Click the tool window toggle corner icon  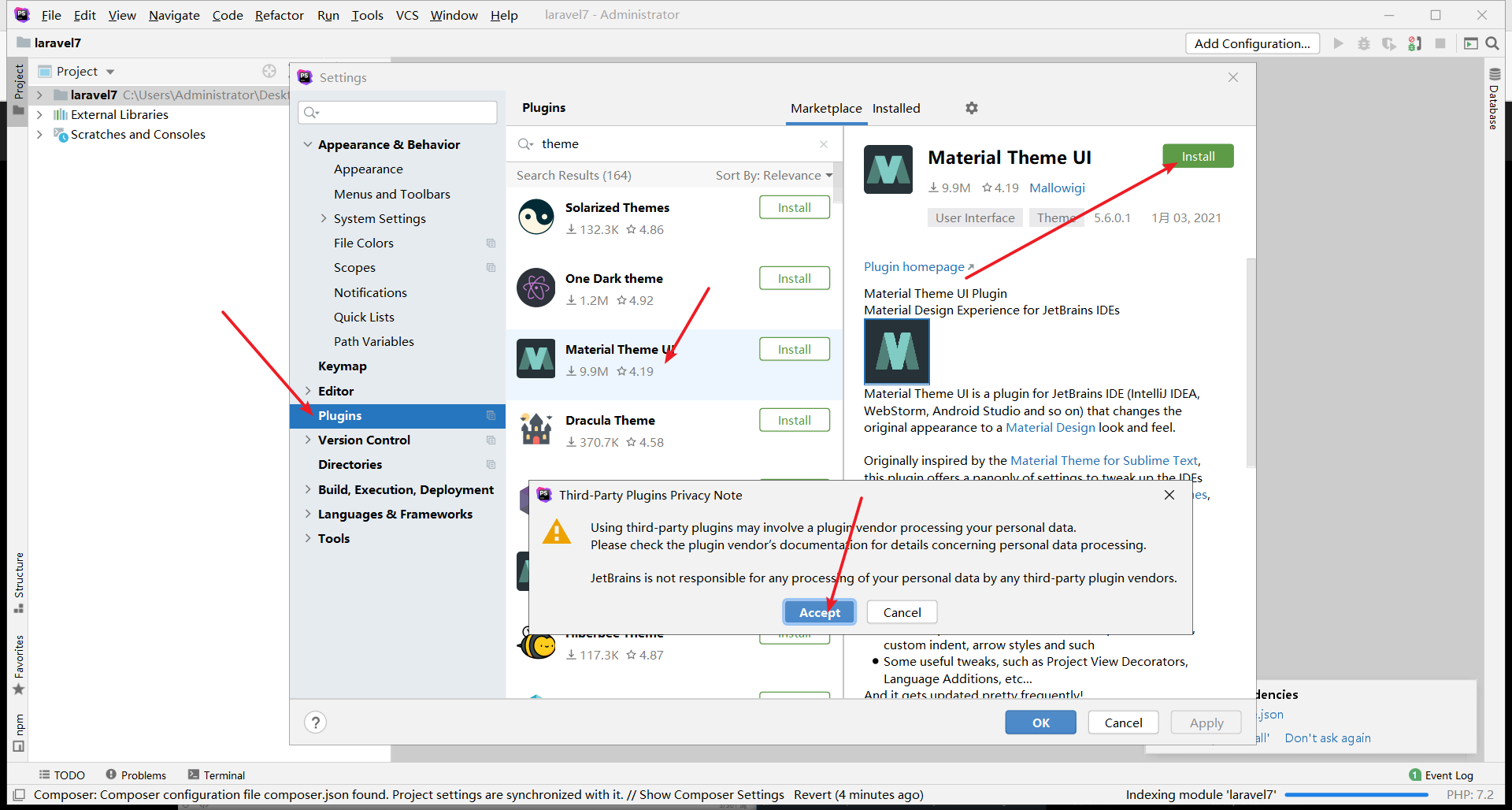(20, 795)
